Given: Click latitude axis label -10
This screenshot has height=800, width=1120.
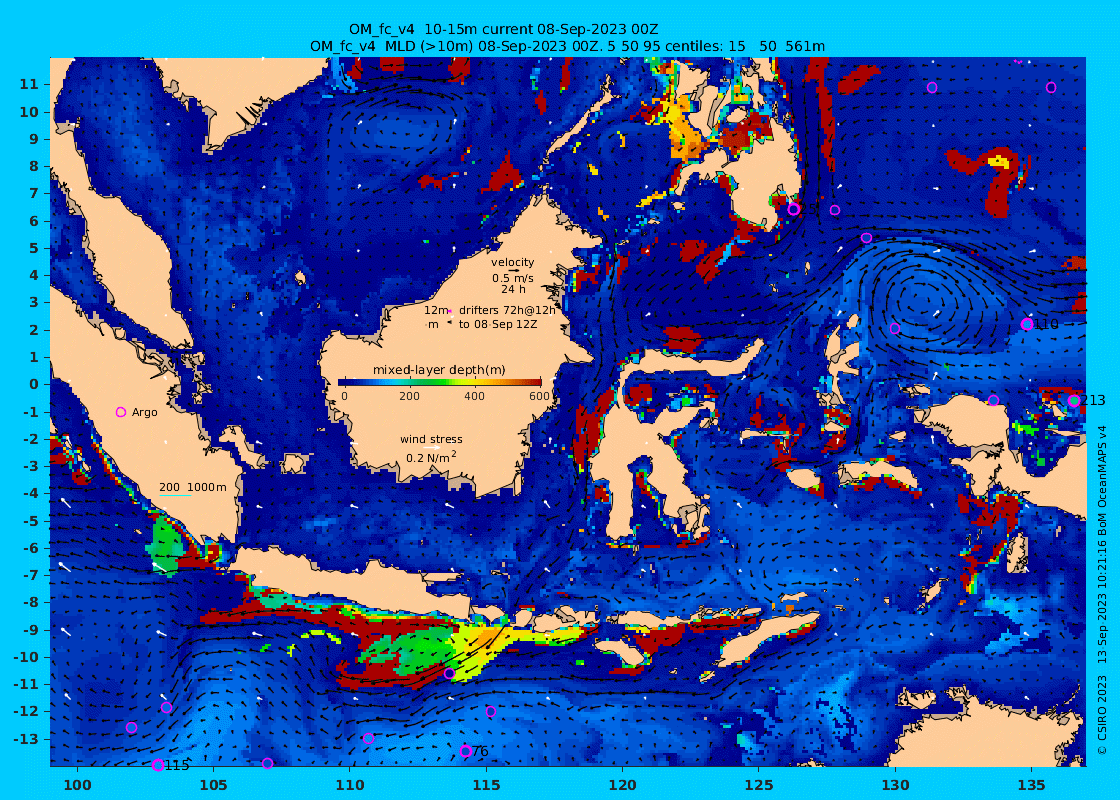Looking at the screenshot, I should (26, 657).
